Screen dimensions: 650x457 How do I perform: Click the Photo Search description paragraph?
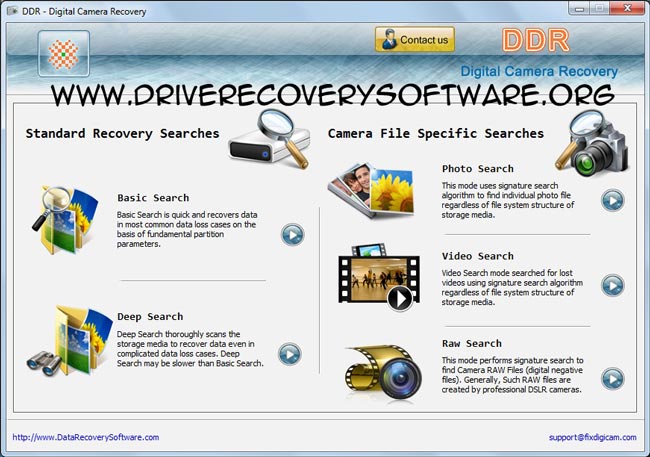[508, 200]
